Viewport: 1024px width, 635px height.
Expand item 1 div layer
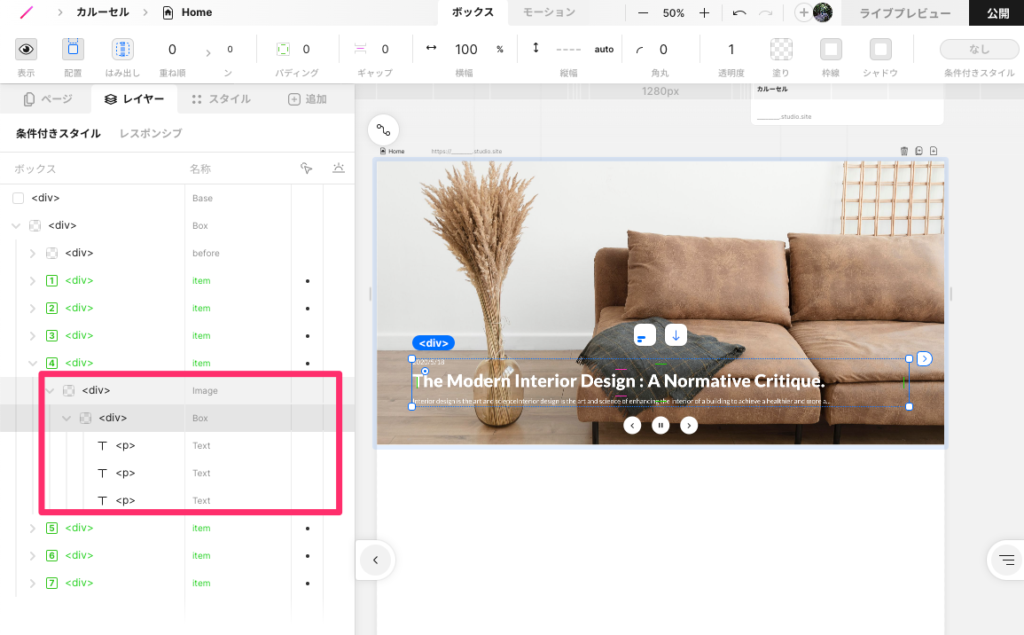(32, 280)
